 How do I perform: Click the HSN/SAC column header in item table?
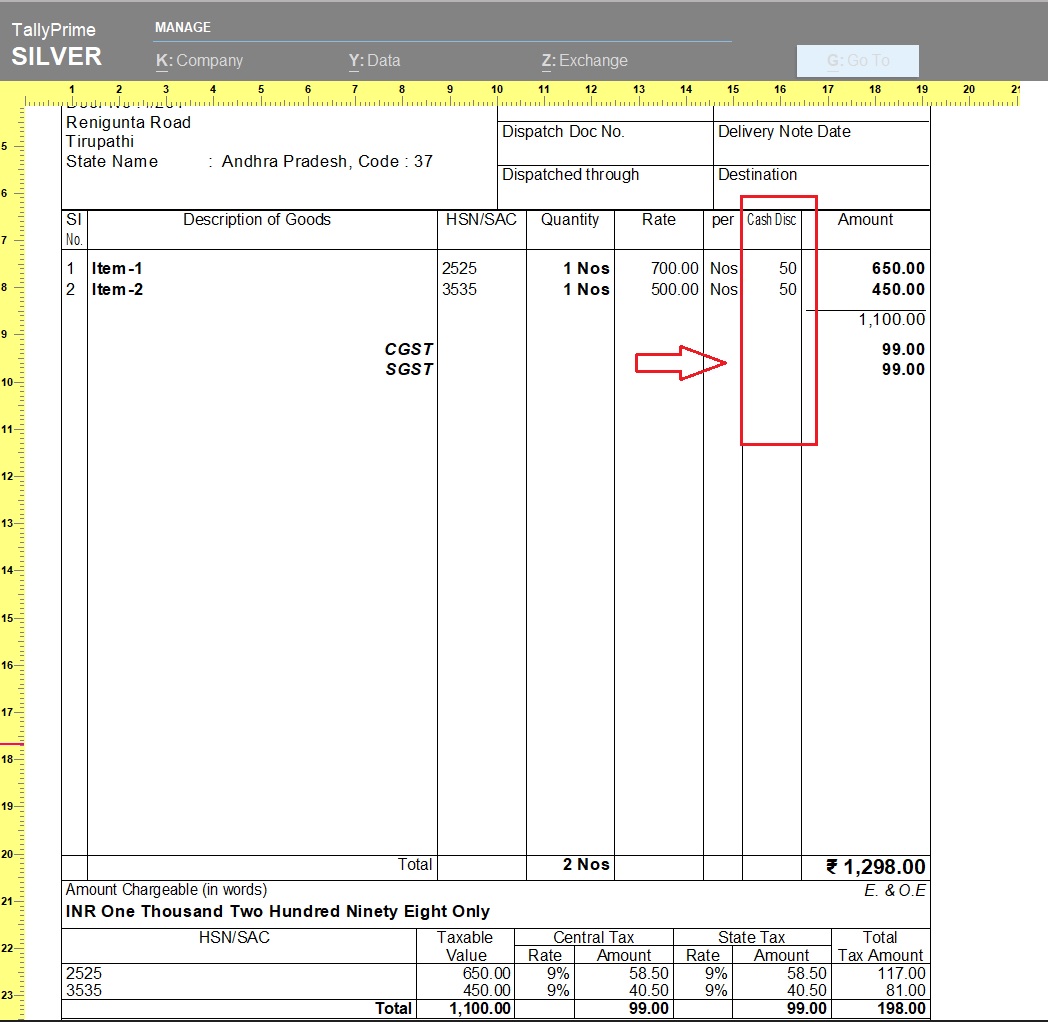click(x=481, y=220)
